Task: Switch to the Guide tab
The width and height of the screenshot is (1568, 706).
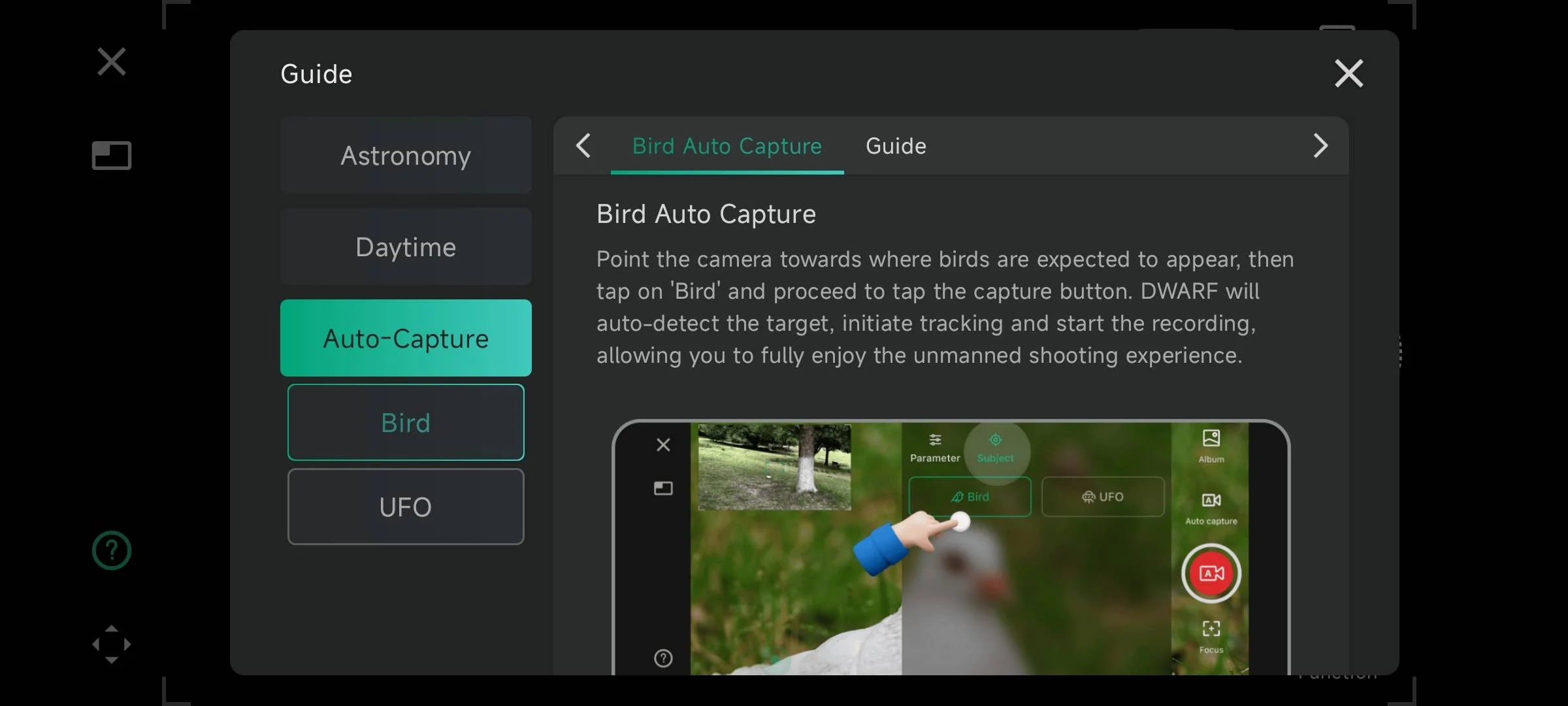Action: 896,146
